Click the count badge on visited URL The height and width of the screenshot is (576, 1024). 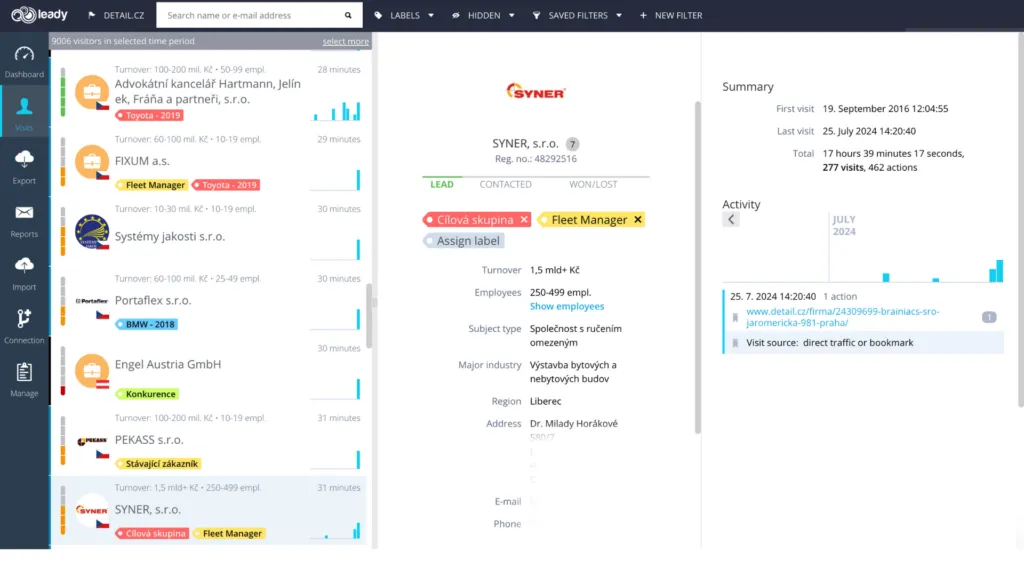[x=989, y=317]
